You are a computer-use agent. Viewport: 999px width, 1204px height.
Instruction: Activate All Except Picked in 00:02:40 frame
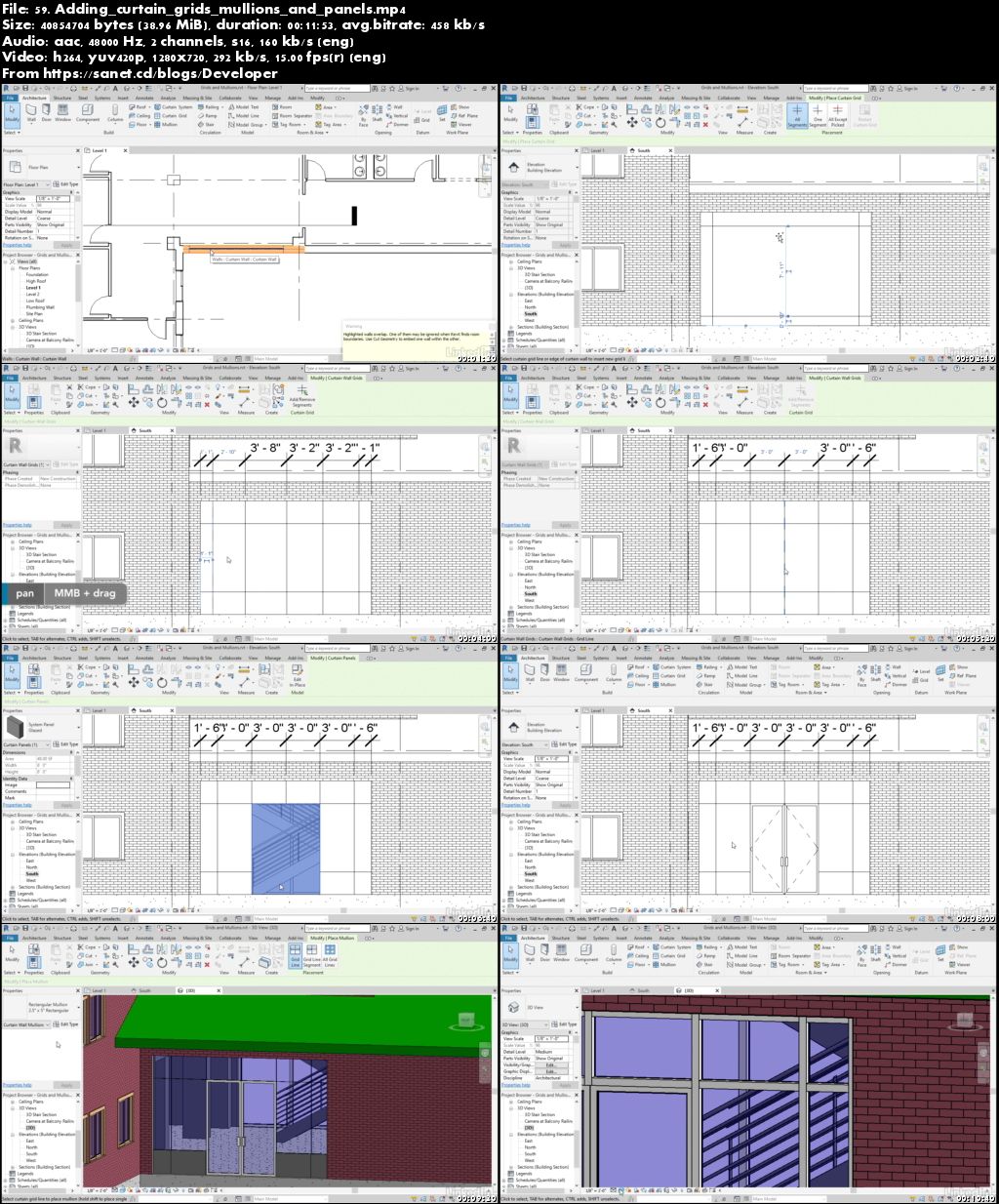[837, 114]
